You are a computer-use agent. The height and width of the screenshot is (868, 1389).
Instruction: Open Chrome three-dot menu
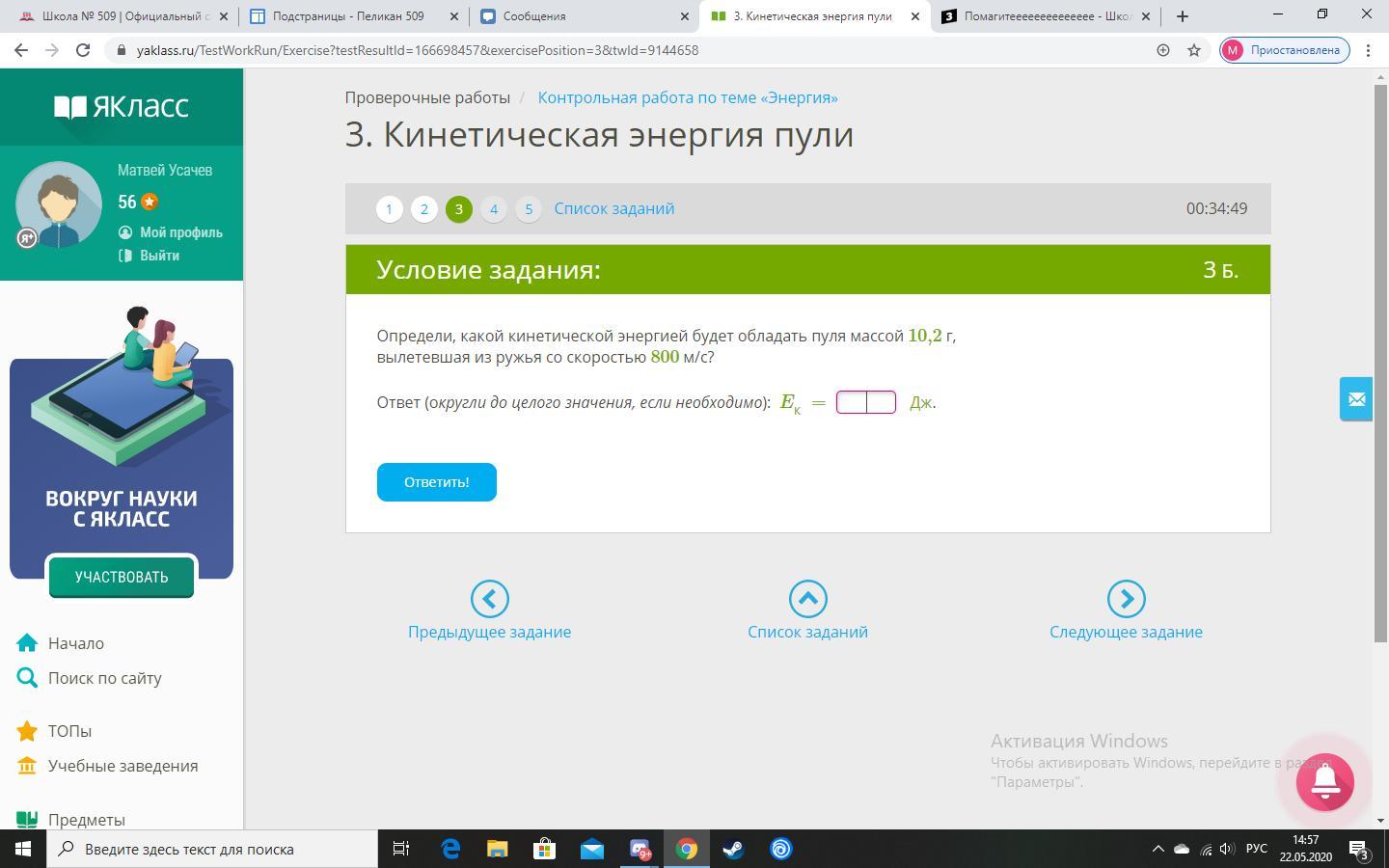[x=1369, y=50]
